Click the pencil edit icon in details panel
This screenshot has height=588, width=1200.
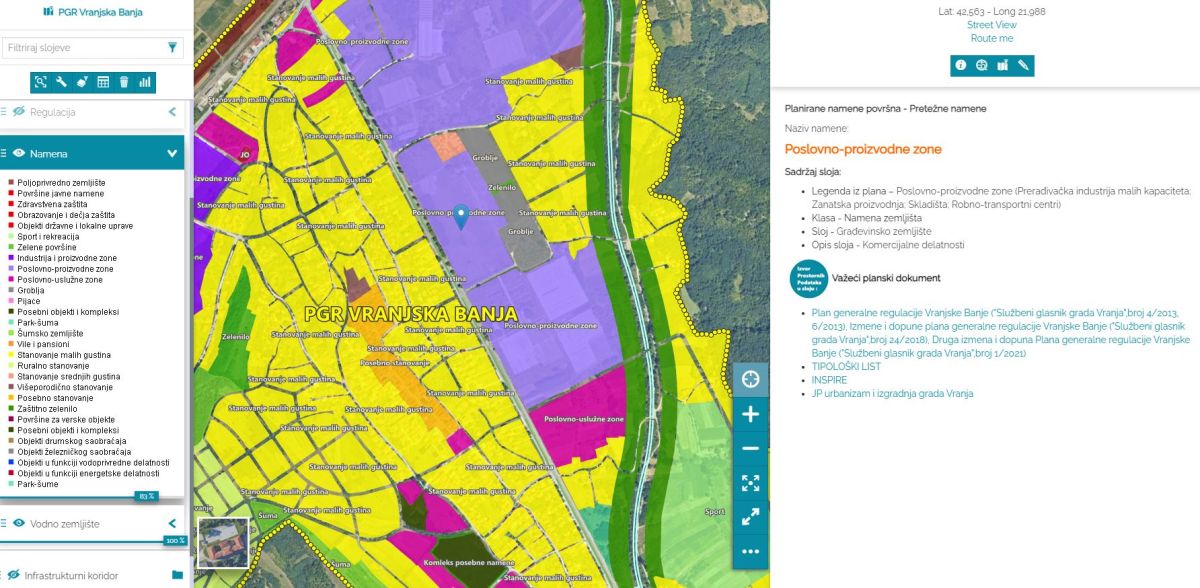[x=1023, y=65]
